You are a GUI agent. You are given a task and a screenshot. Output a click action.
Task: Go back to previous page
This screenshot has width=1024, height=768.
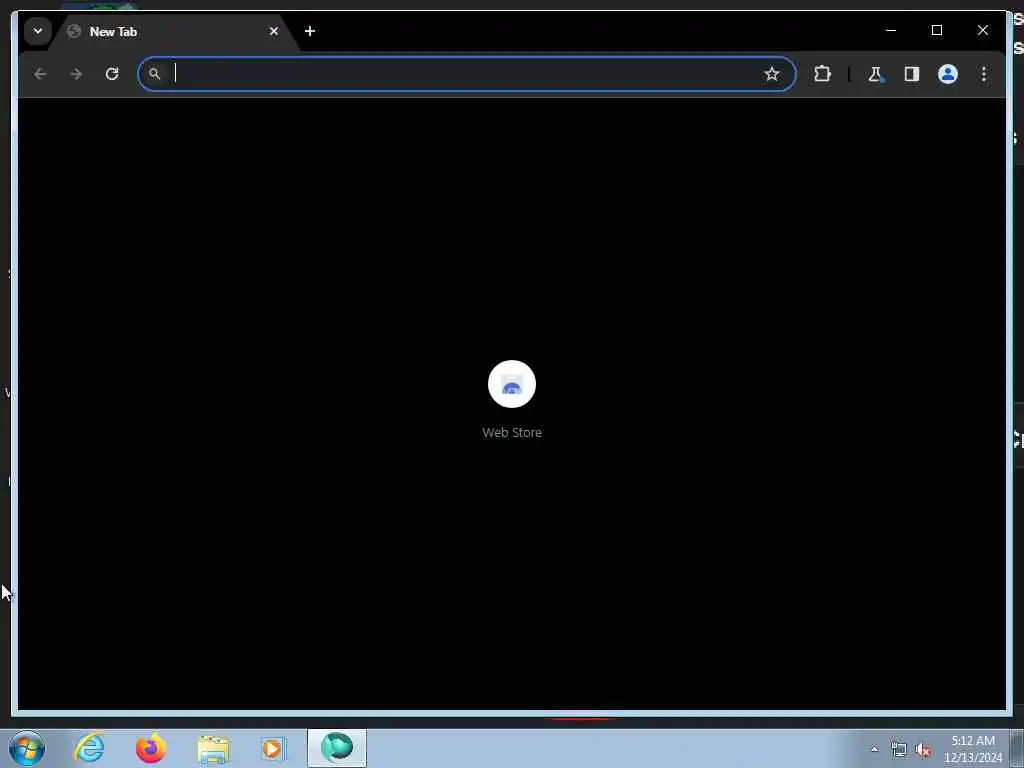click(x=40, y=74)
